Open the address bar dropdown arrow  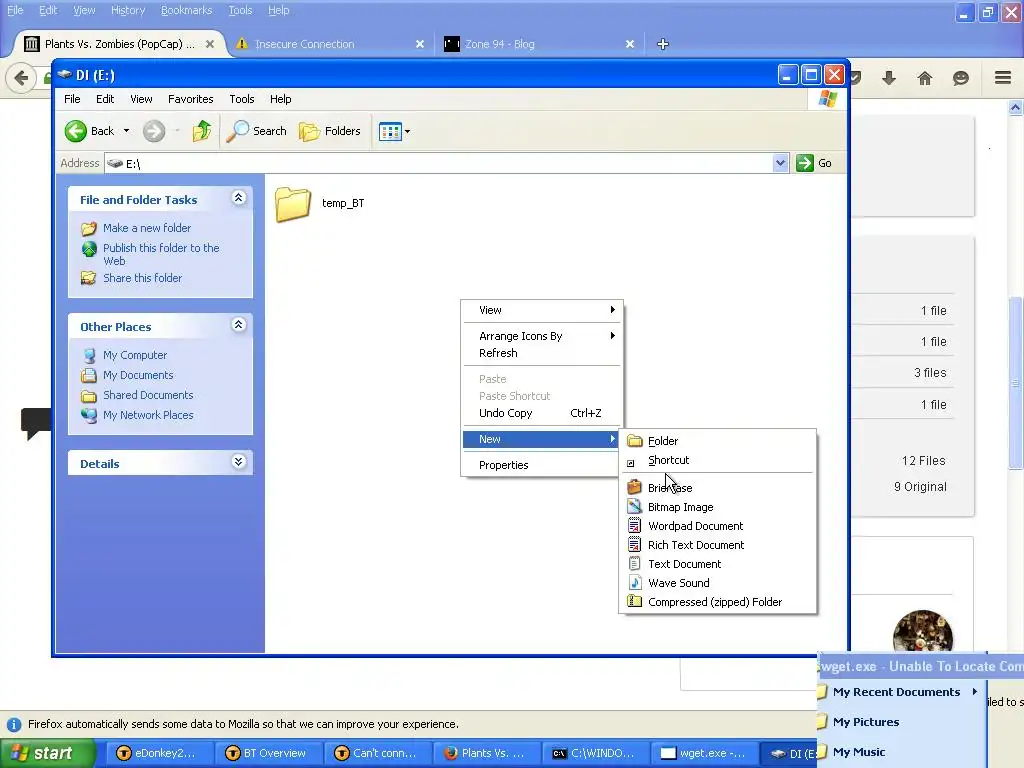tap(780, 163)
